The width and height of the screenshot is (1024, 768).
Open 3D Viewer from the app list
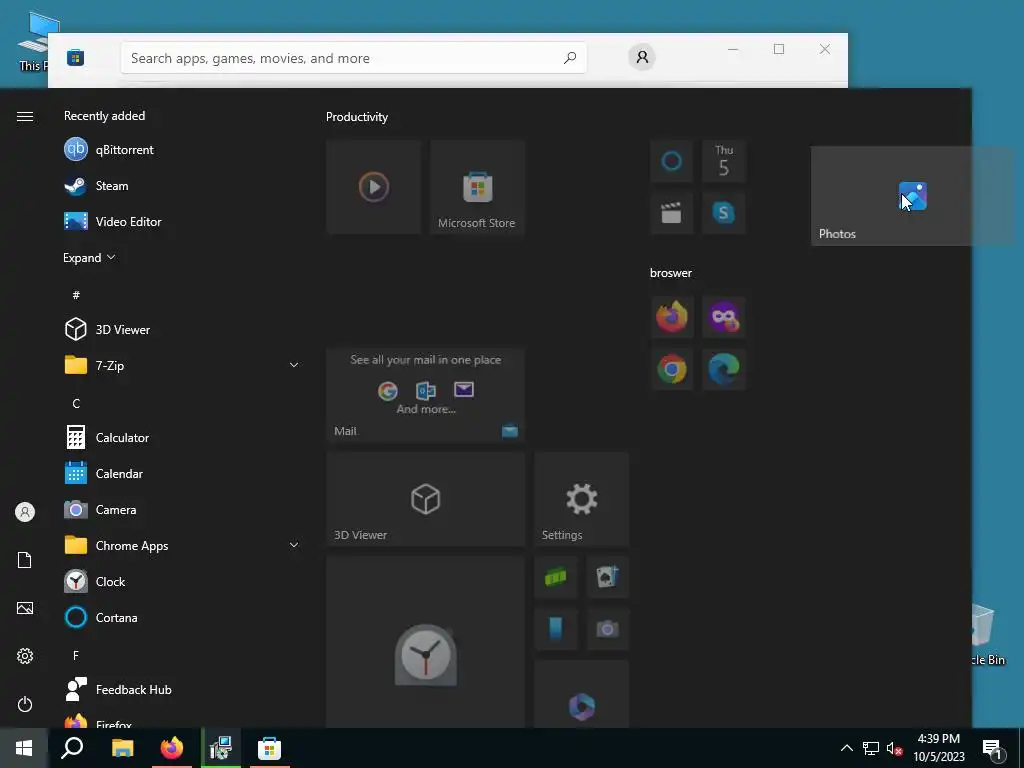182,330
